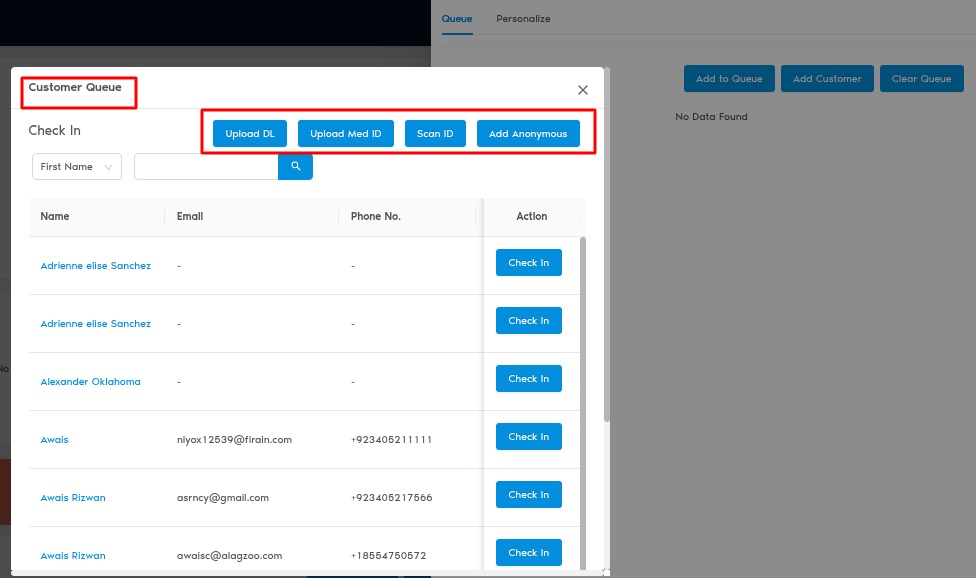Click the phone number +923405217566
Screen dimensions: 976x578
[x=392, y=498]
